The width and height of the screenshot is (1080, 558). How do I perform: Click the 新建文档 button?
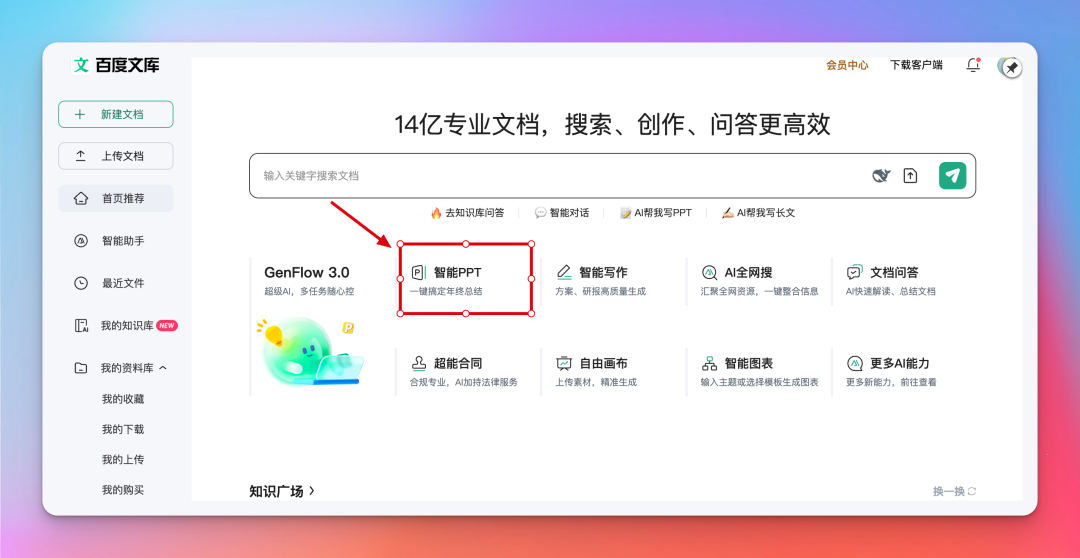116,114
